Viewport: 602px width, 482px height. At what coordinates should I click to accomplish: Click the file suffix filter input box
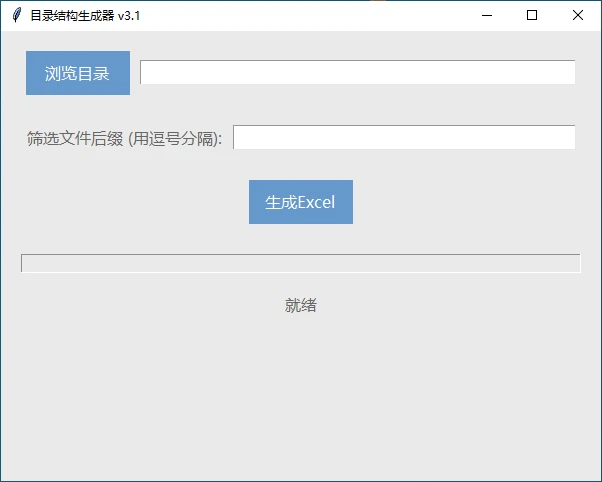tap(404, 138)
